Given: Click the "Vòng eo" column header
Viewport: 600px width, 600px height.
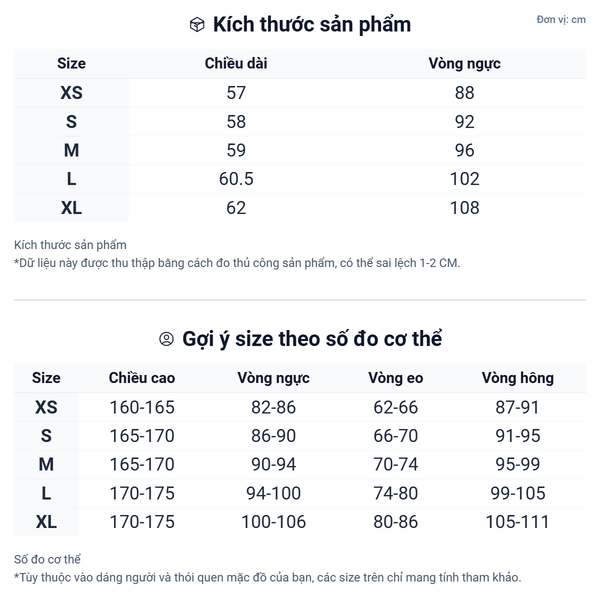Looking at the screenshot, I should [395, 378].
